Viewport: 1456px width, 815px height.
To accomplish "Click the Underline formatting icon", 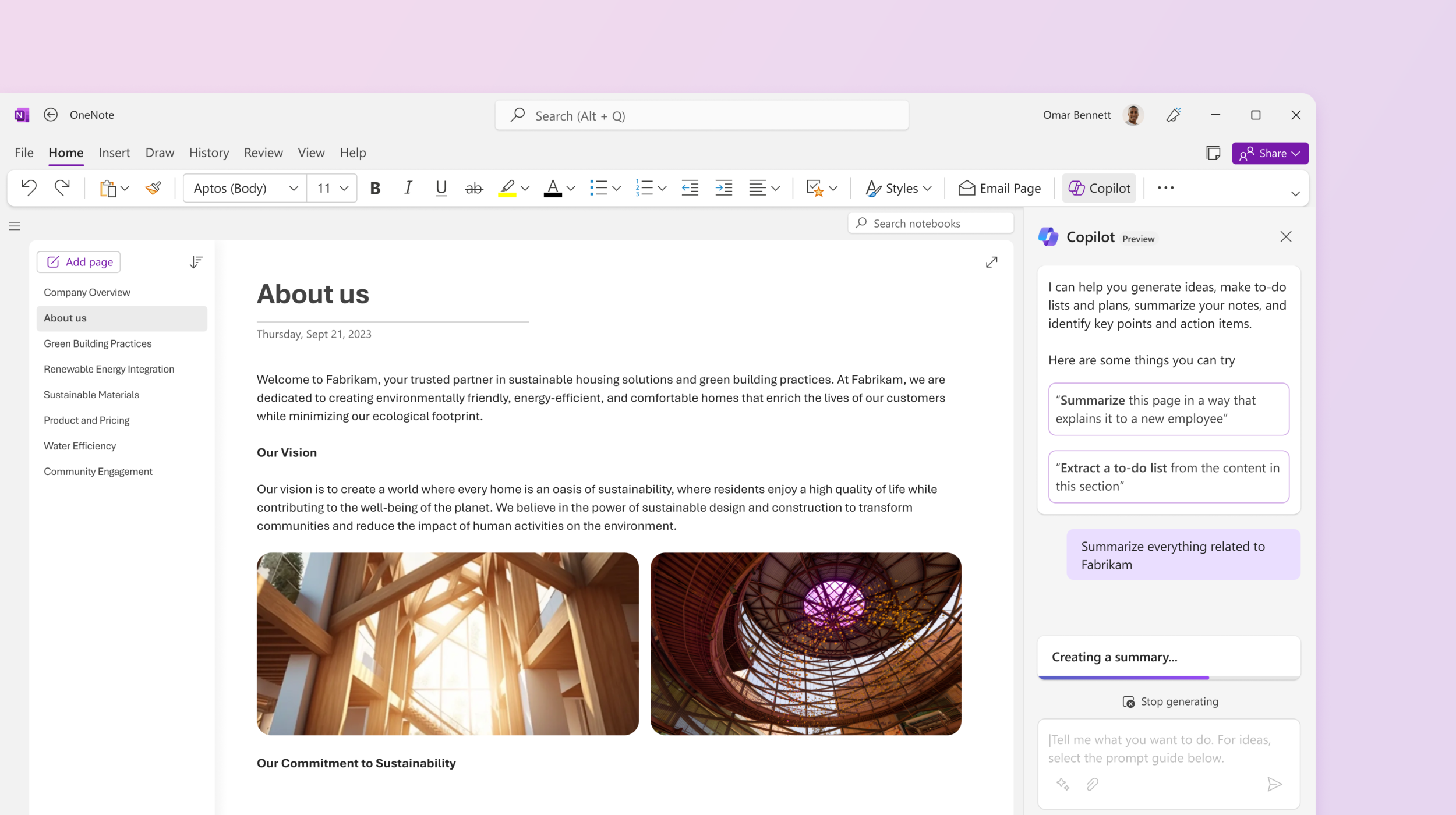I will (x=440, y=188).
